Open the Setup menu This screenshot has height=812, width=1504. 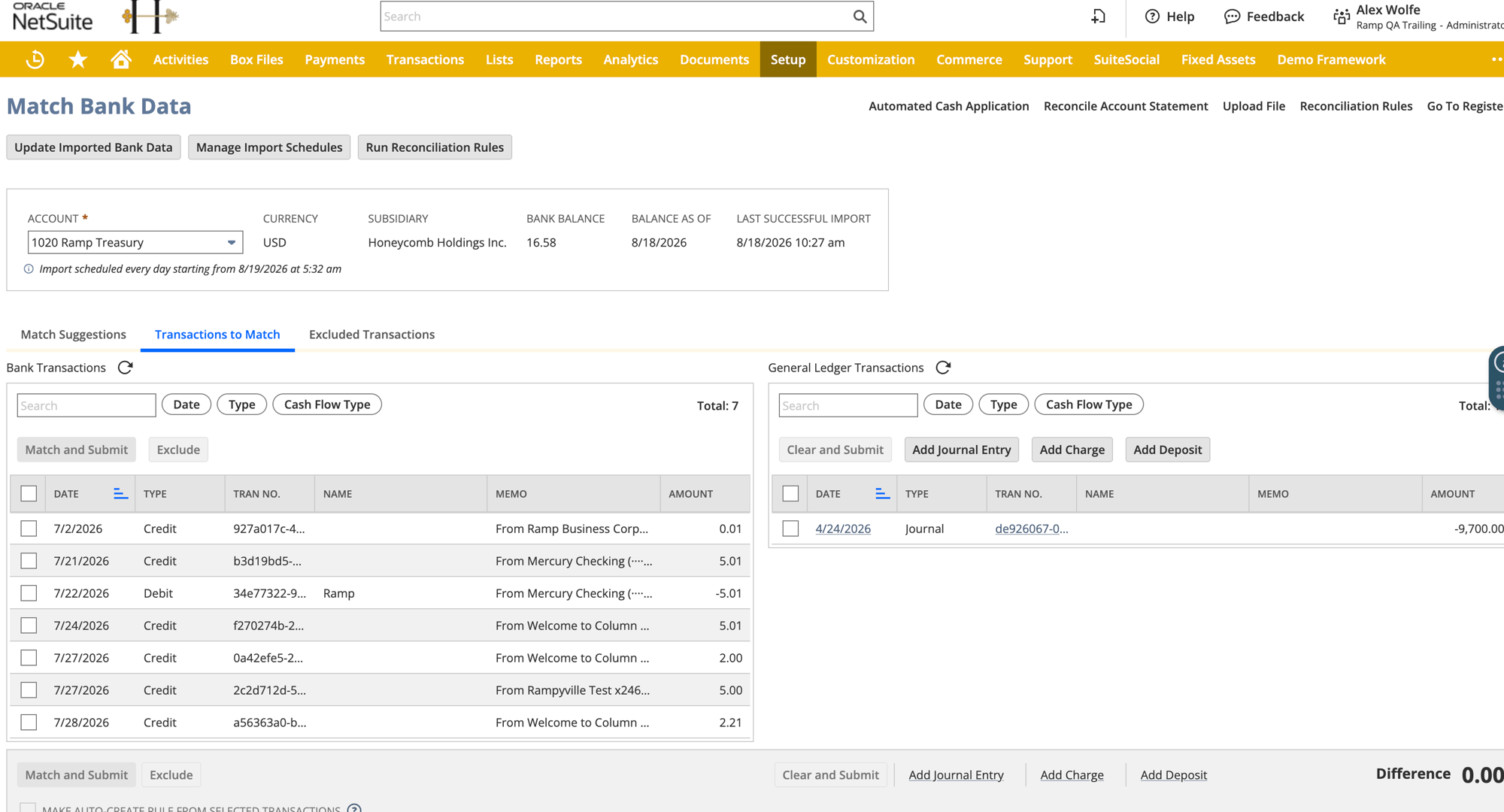(x=788, y=59)
